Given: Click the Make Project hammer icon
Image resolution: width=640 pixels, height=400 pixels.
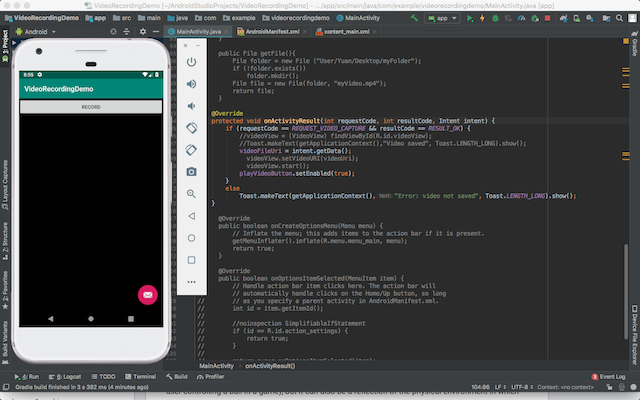Looking at the screenshot, I should (414, 18).
